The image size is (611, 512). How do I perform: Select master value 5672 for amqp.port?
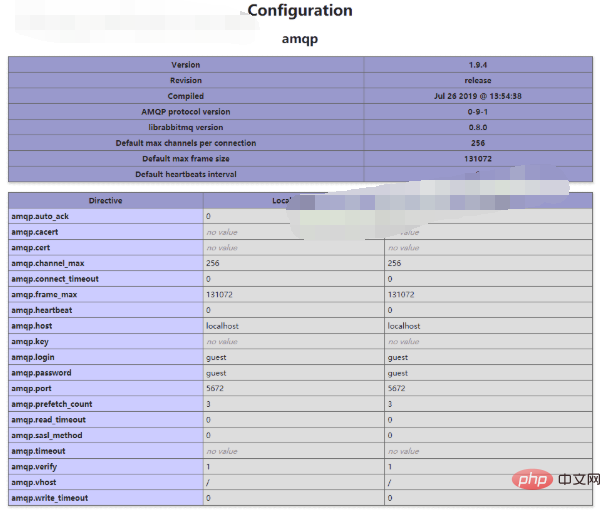click(396, 388)
